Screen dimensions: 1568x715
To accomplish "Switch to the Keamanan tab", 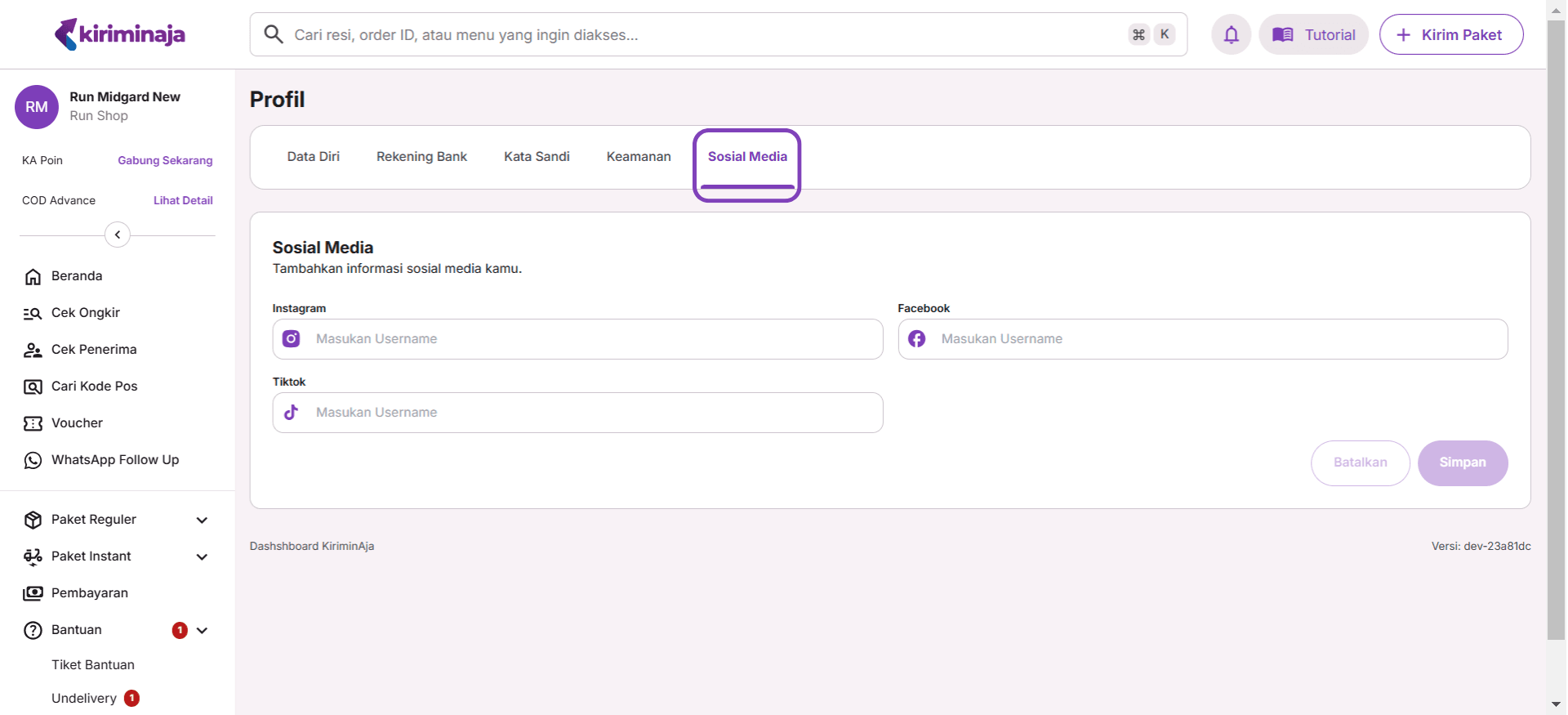I will coord(638,157).
